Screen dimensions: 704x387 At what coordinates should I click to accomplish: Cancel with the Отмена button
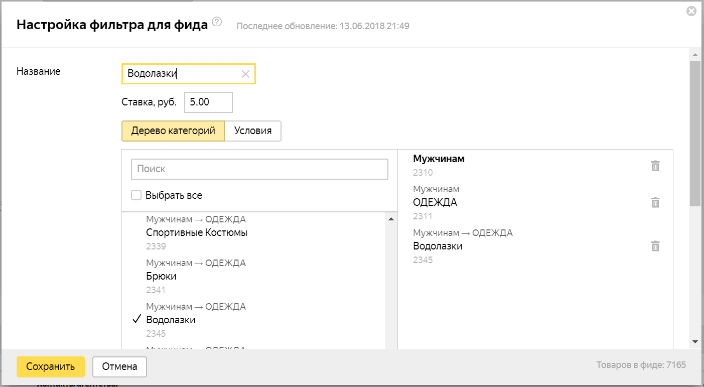(x=119, y=367)
